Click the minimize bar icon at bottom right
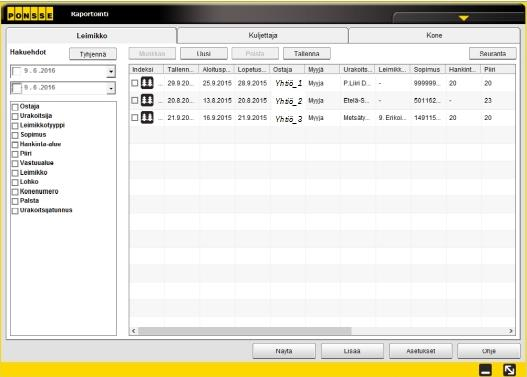 (485, 370)
